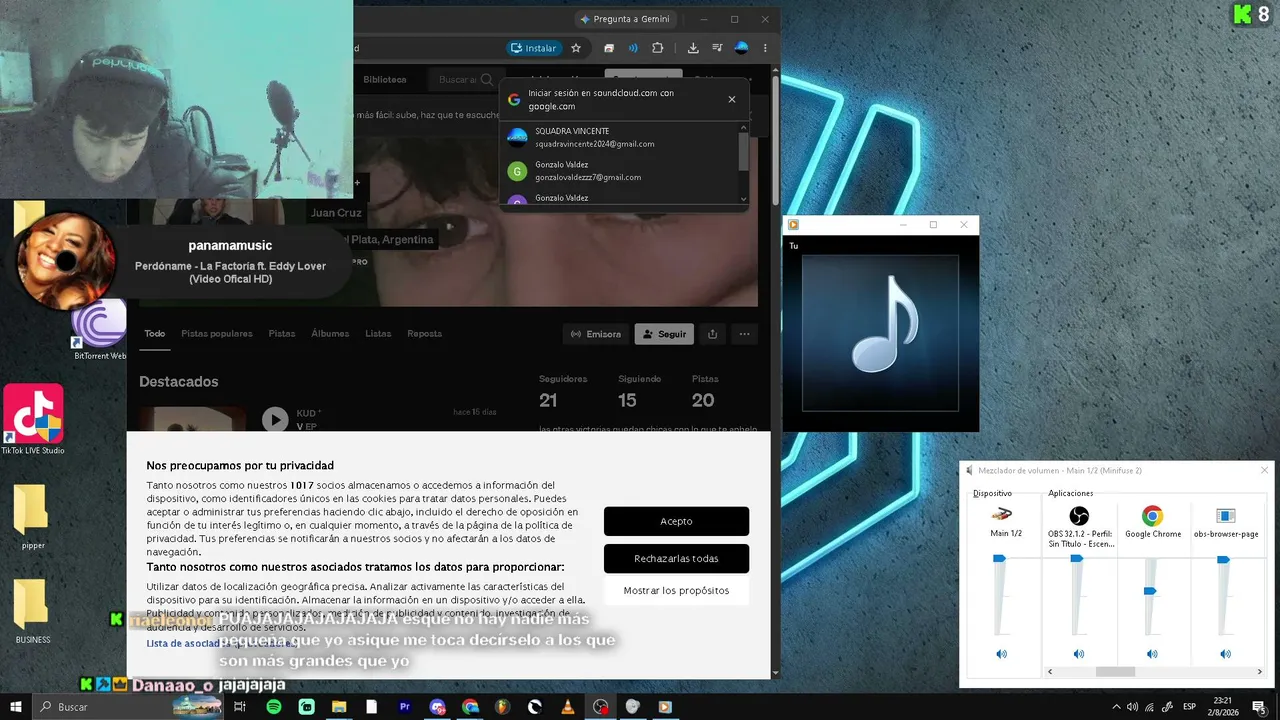1280x720 pixels.
Task: Click the search magnifier in SoundCloud's header
Action: [487, 80]
